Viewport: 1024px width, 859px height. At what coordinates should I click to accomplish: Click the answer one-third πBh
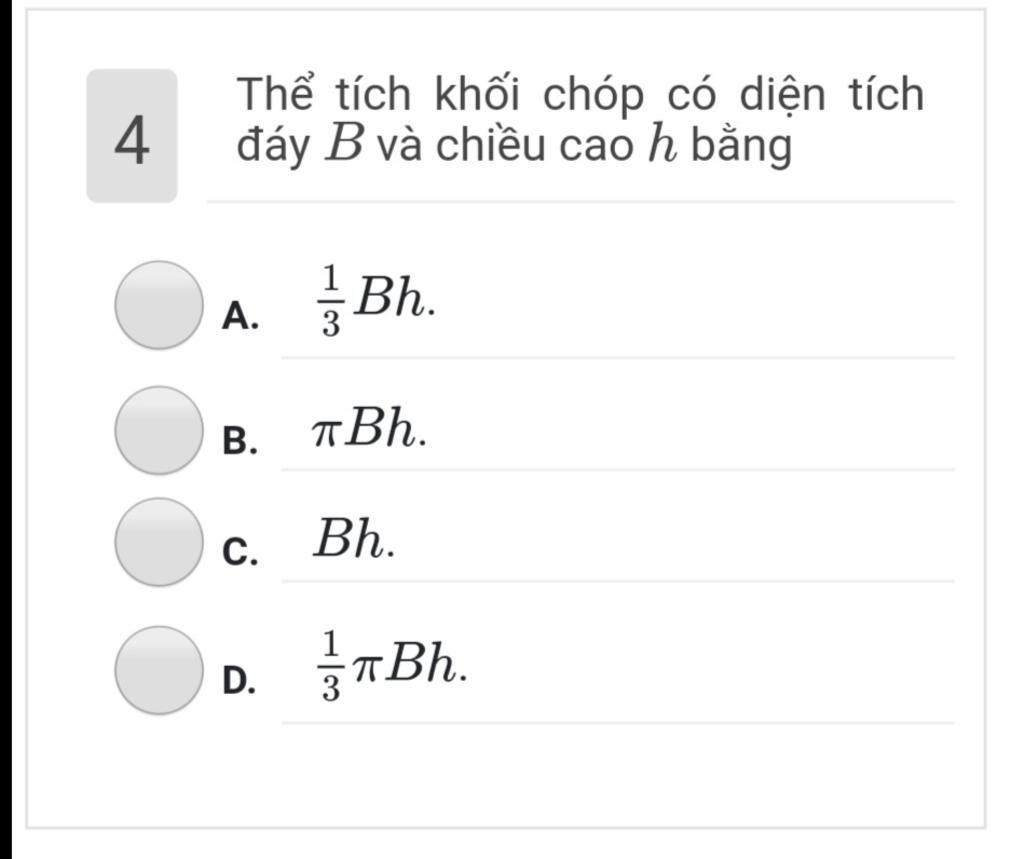pos(392,666)
